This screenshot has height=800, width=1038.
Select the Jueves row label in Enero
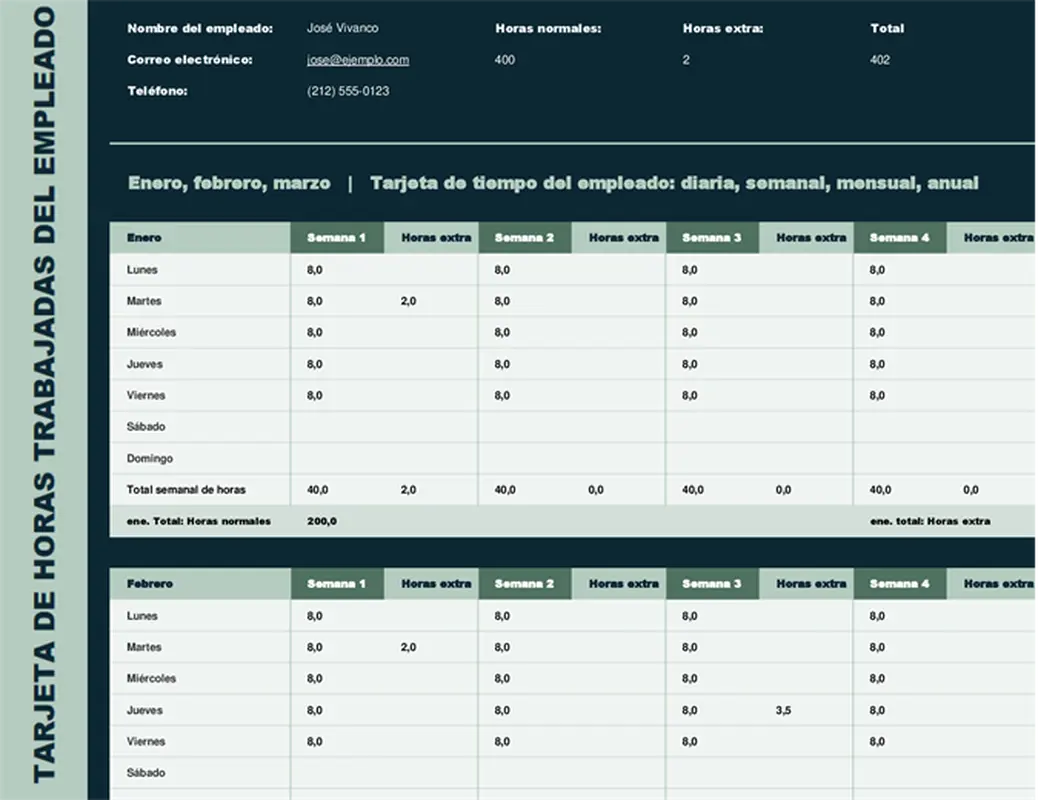pyautogui.click(x=145, y=364)
